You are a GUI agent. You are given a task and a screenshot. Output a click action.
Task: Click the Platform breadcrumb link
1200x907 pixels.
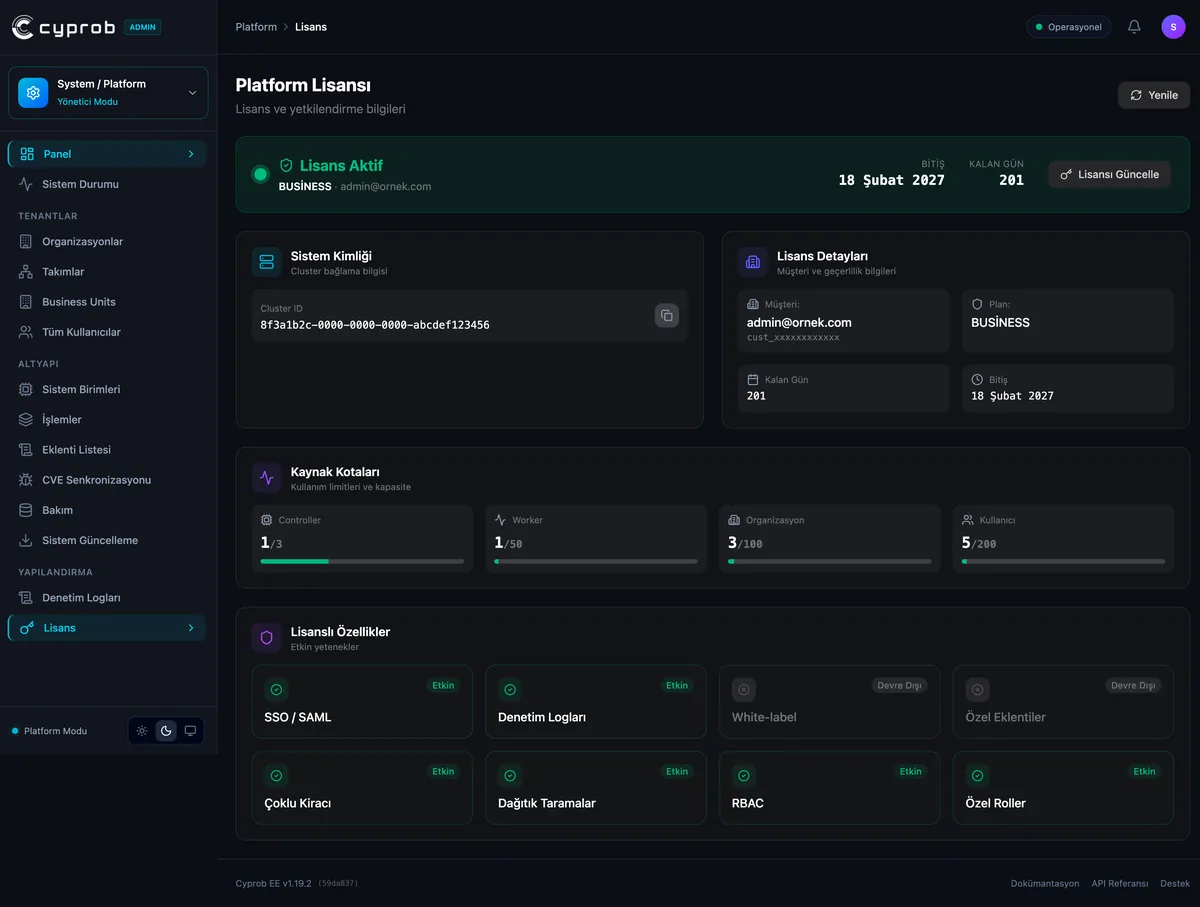click(x=256, y=27)
